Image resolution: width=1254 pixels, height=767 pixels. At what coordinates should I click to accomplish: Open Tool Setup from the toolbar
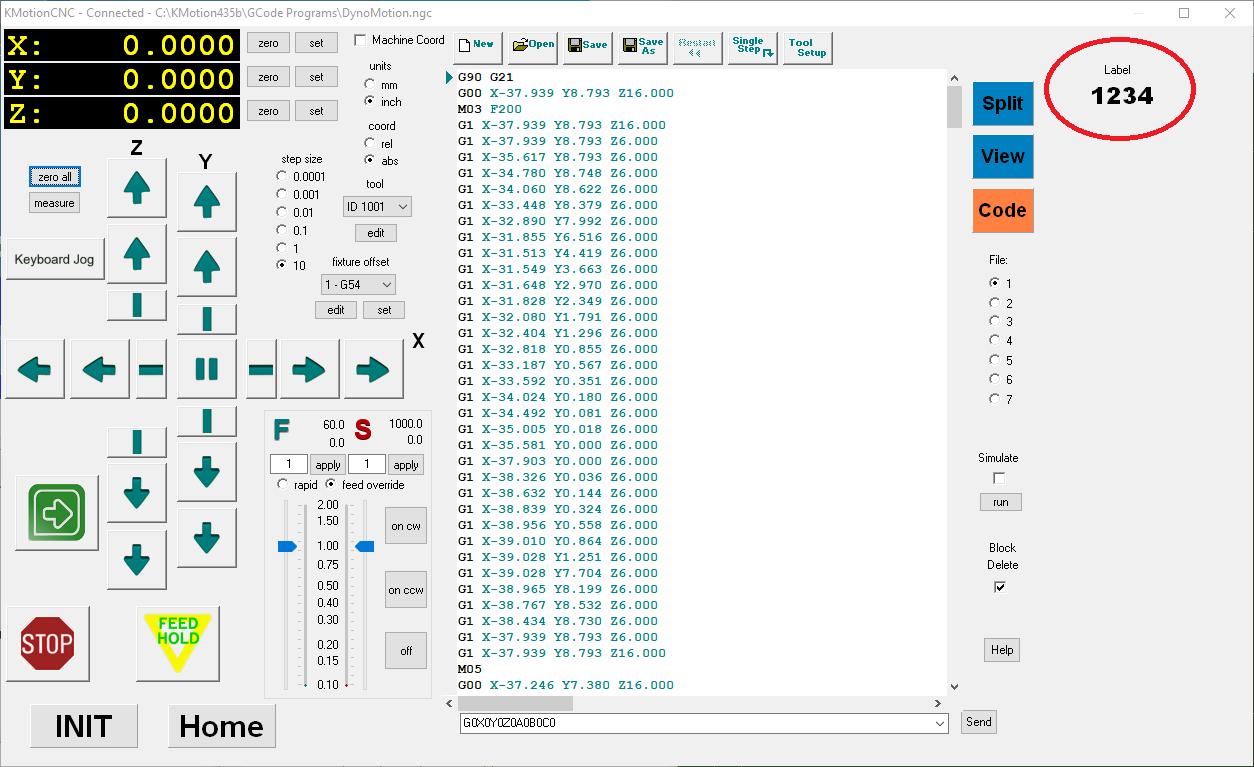[807, 46]
